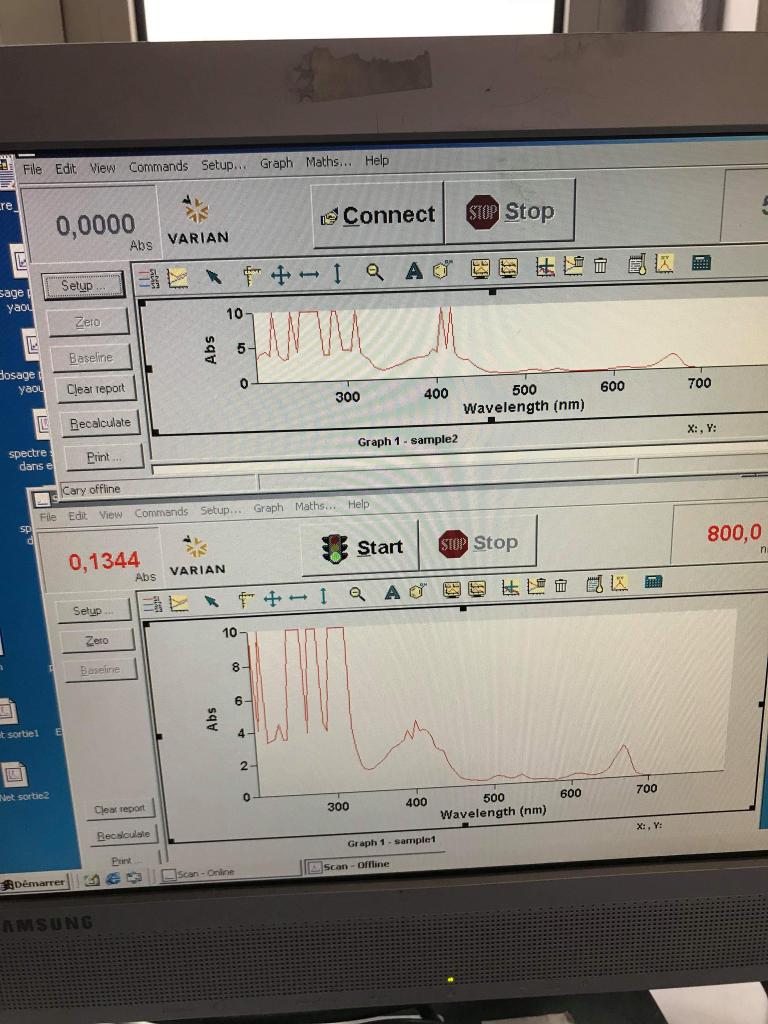Open Help menu in upper Scan window
The image size is (768, 1024).
click(377, 160)
